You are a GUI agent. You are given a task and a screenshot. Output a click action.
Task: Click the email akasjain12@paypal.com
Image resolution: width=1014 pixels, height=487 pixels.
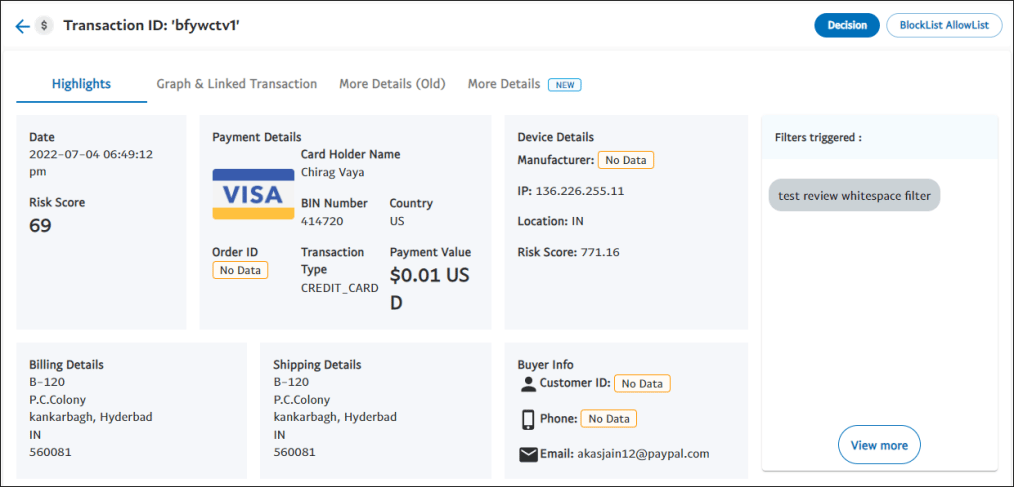click(x=643, y=454)
